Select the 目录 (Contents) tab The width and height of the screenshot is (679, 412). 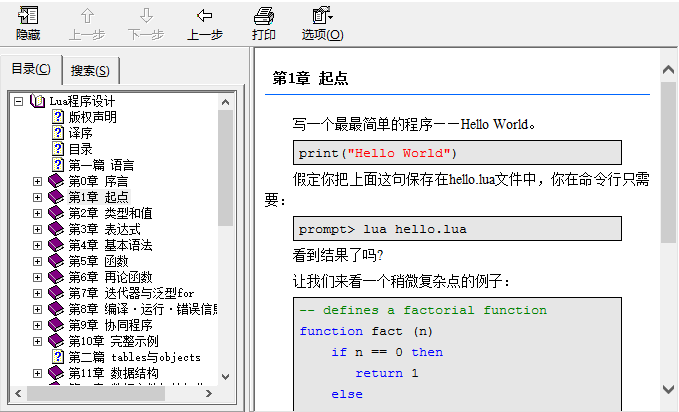(30, 69)
